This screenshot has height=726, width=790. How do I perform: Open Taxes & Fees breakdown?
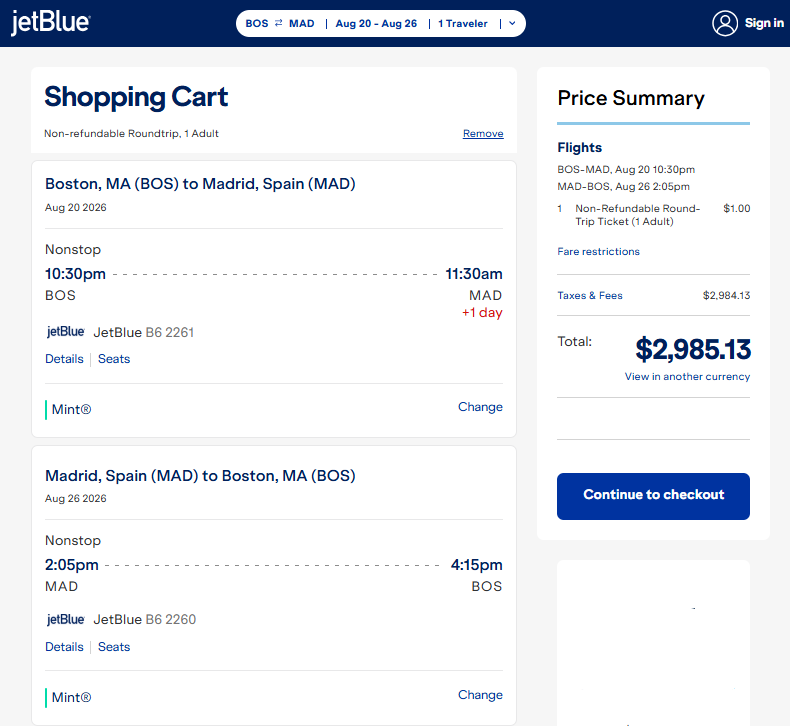point(589,295)
